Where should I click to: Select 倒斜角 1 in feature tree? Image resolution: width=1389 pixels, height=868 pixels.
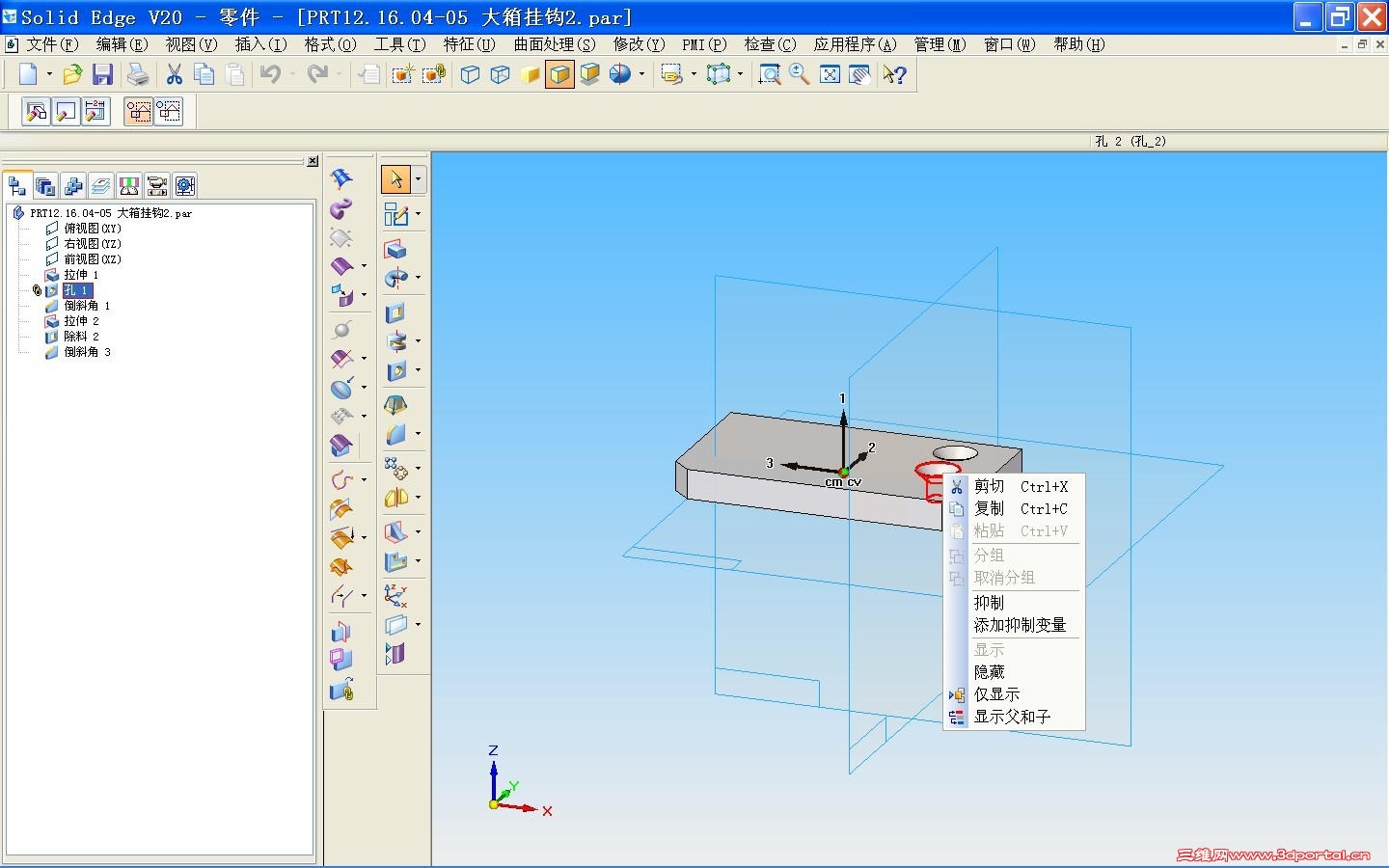[x=87, y=306]
